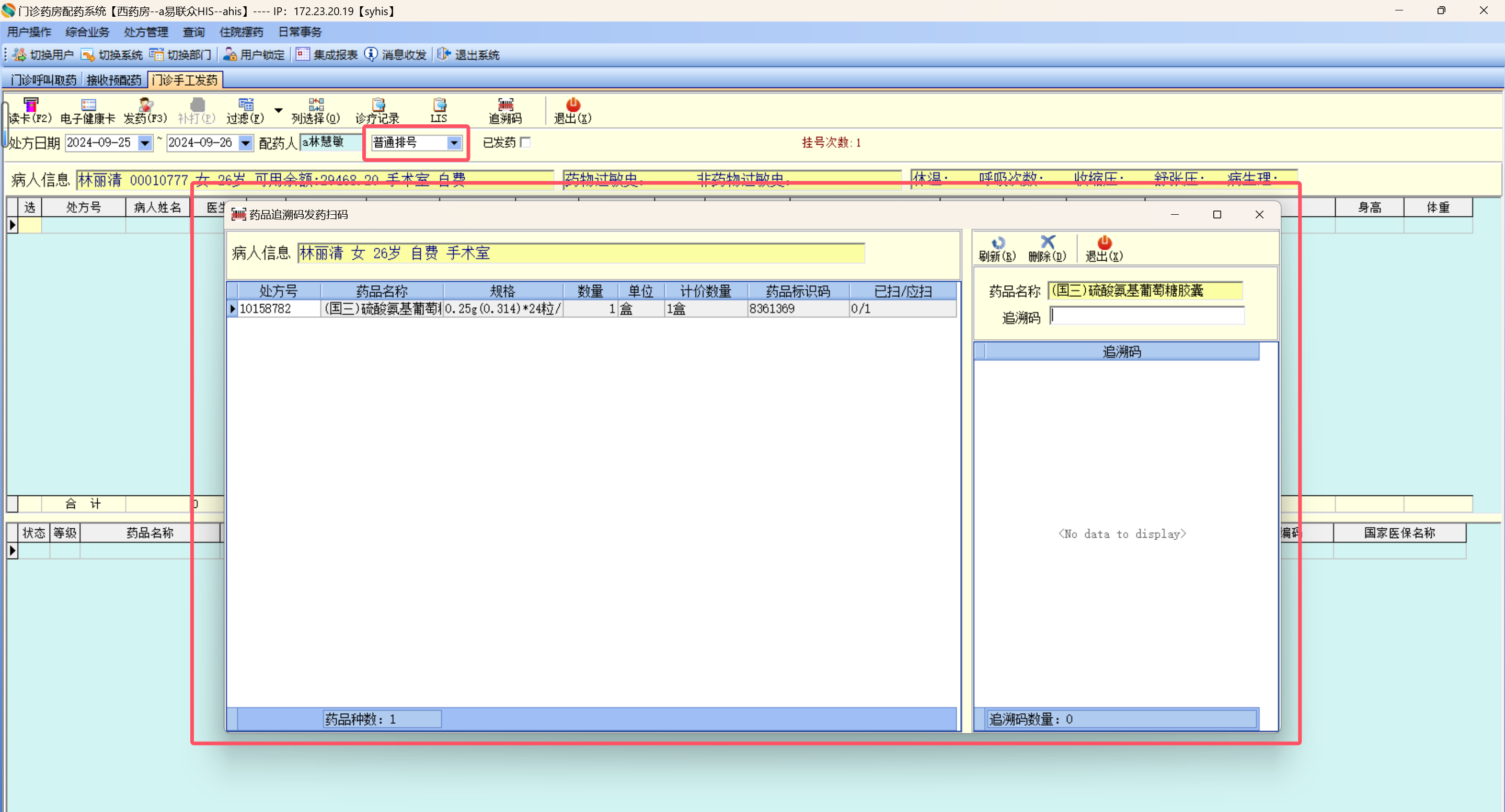1505x812 pixels.
Task: Expand the 普通排号 queue dropdown
Action: tap(454, 143)
